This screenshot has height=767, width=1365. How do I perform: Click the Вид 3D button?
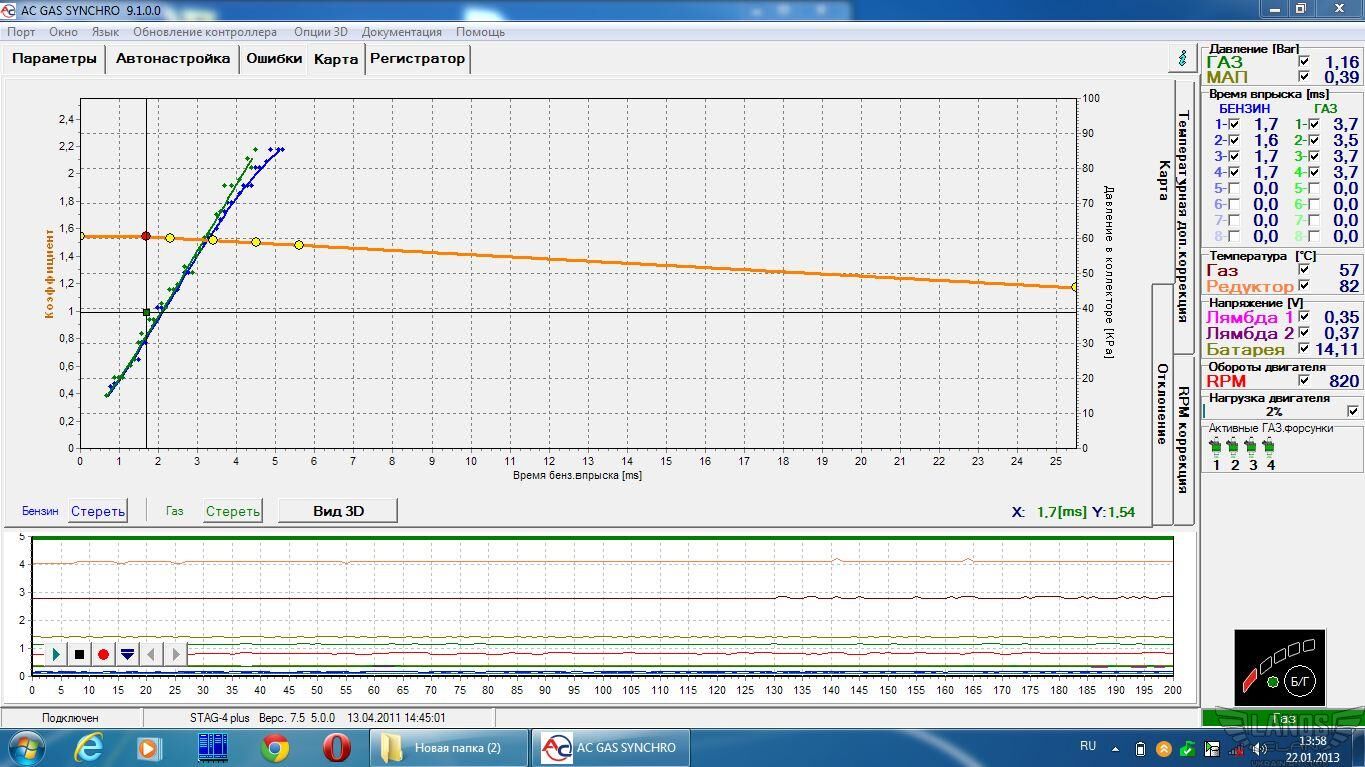(x=338, y=511)
